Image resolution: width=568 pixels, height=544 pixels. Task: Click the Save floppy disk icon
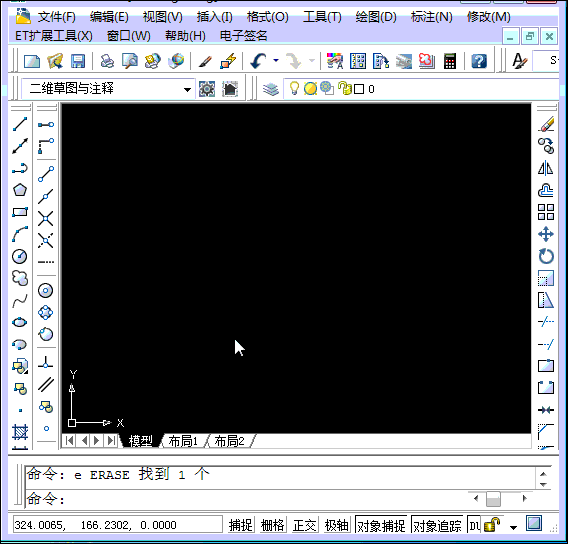pyautogui.click(x=78, y=61)
